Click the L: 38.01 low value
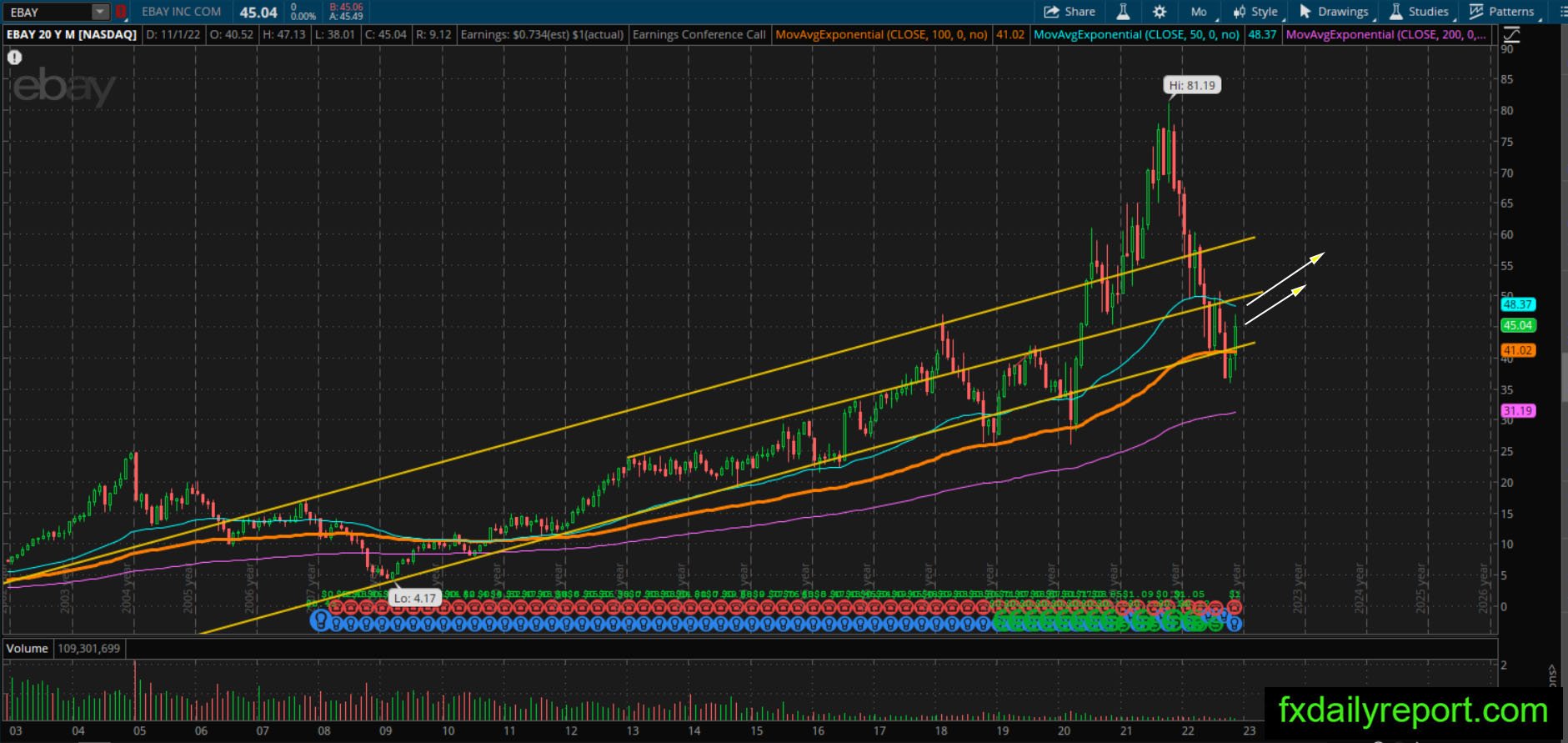This screenshot has height=743, width=1568. pos(335,35)
